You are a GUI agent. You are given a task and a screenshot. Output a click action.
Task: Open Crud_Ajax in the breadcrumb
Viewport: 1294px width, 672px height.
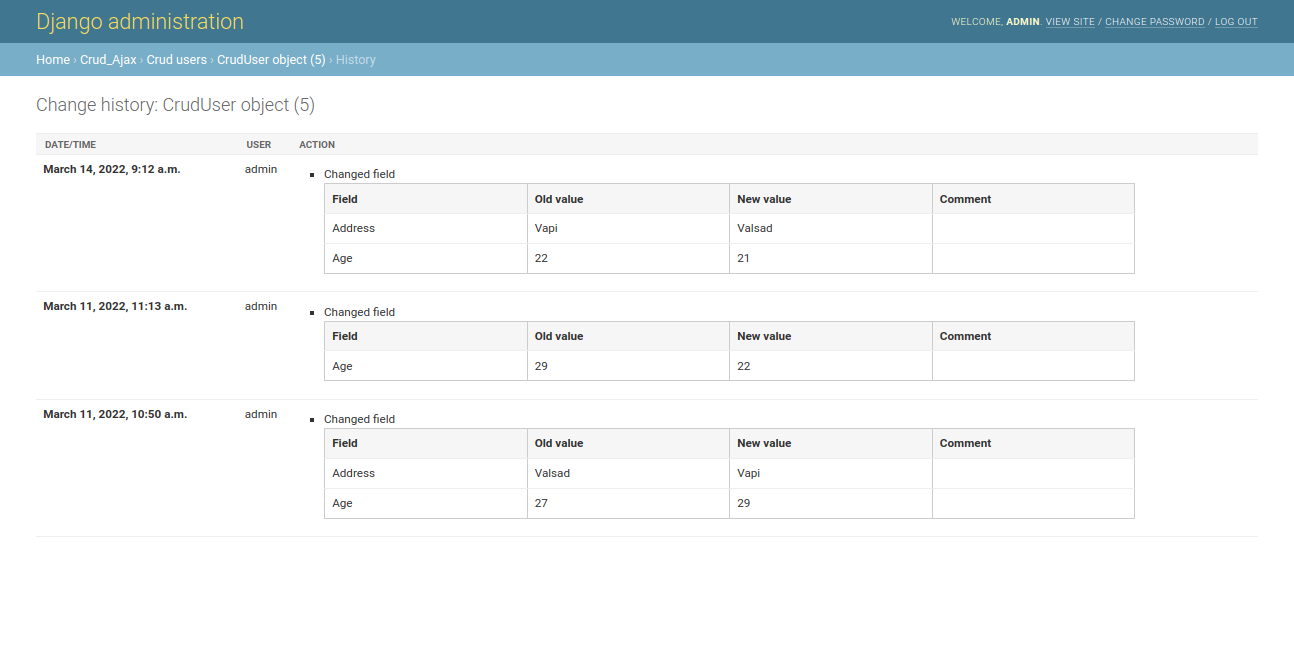click(108, 60)
